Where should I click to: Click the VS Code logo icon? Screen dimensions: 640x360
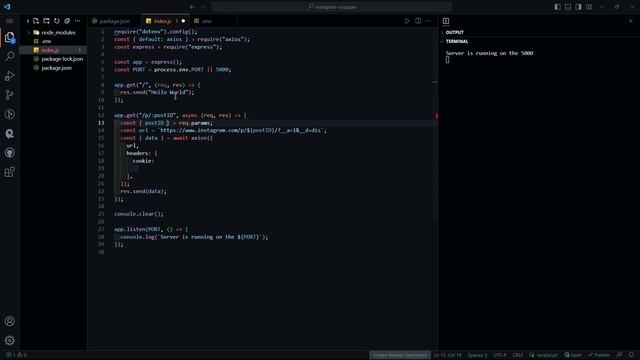(x=7, y=7)
